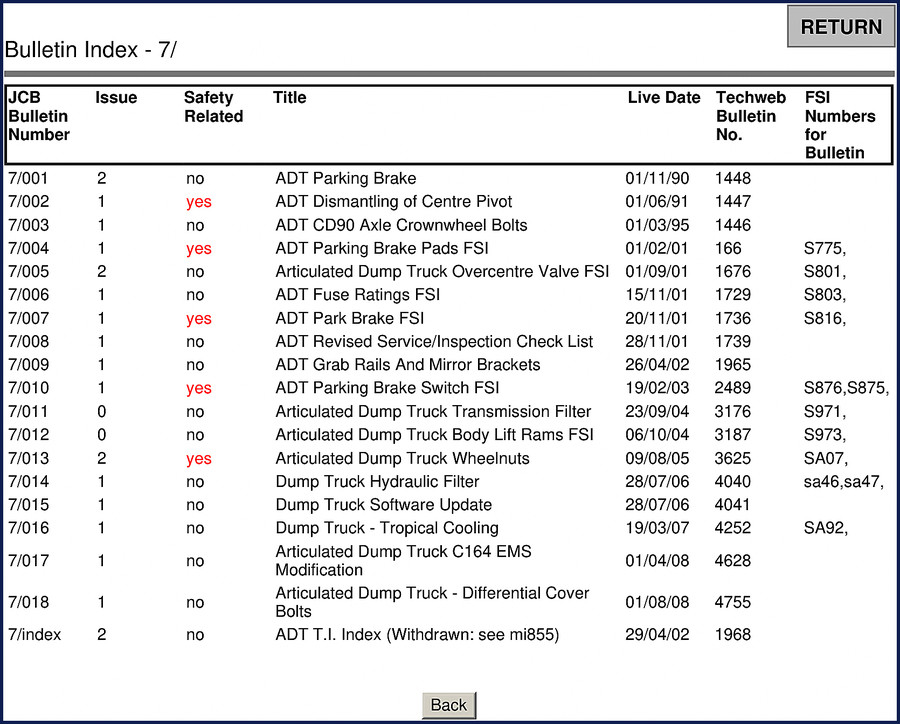Screen dimensions: 900x724
Task: Select bulletin number 7/002
Action: coord(29,202)
